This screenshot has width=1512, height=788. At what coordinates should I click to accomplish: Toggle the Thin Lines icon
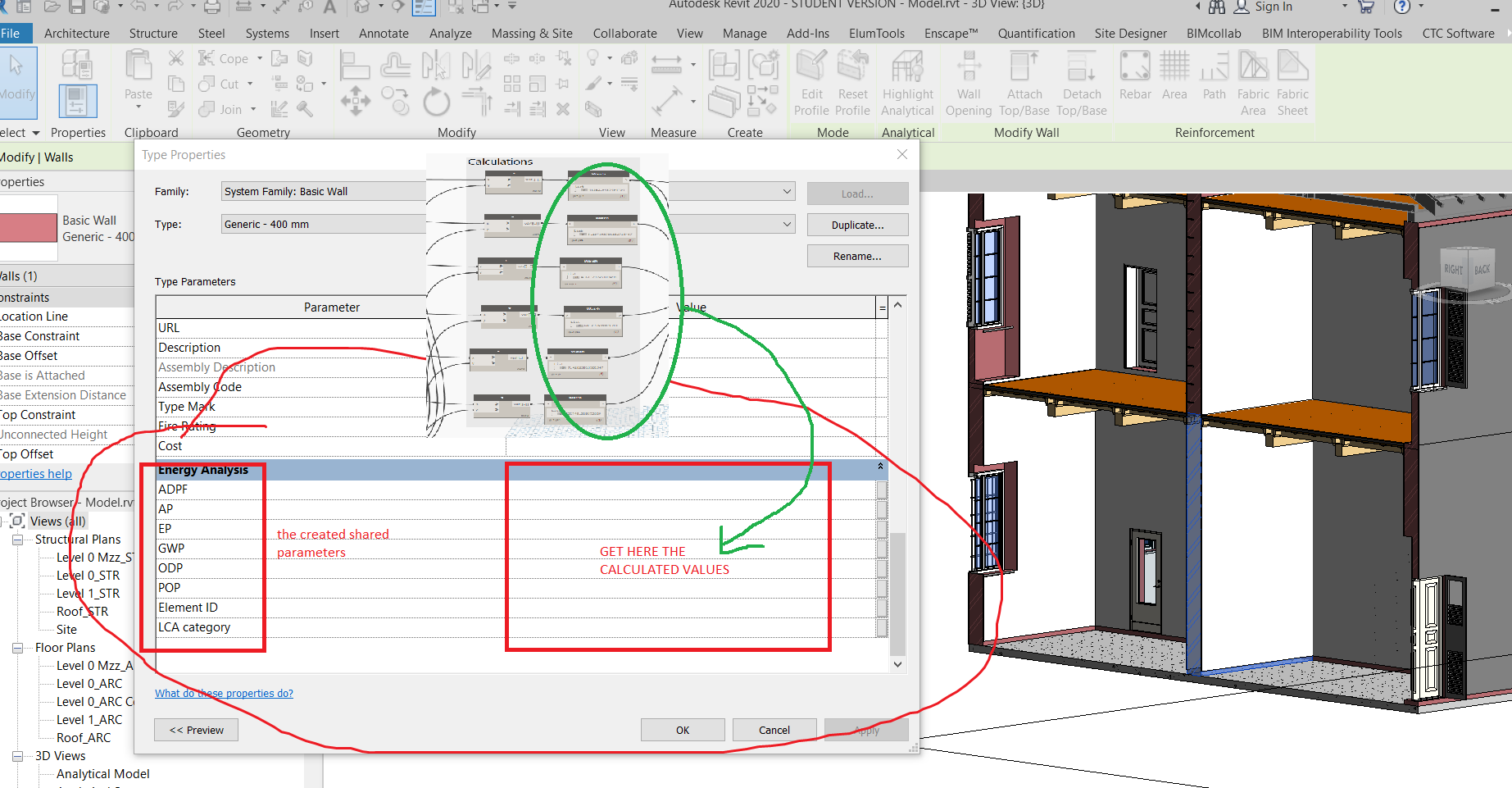[424, 7]
